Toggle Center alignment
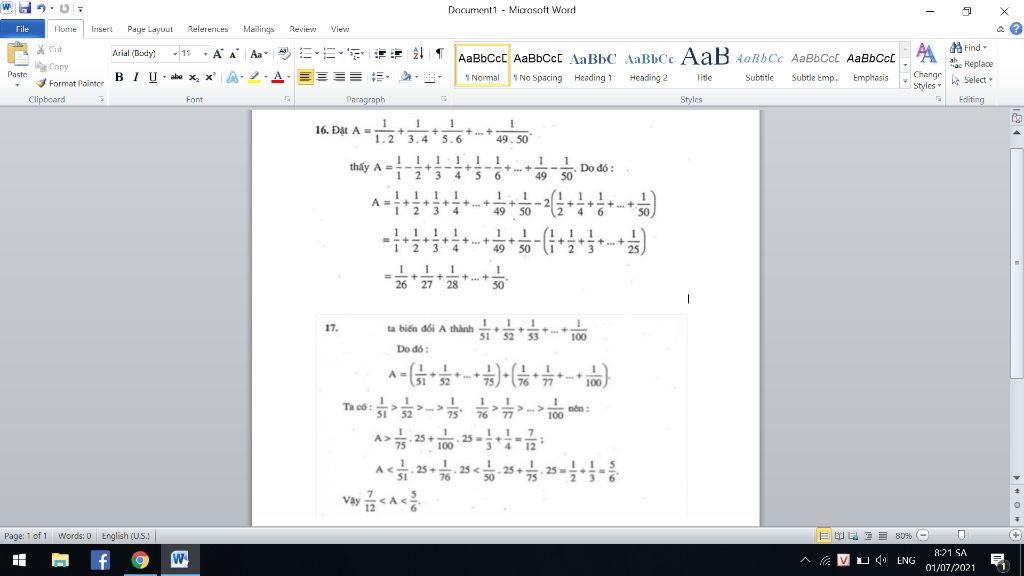This screenshot has height=576, width=1024. 322,77
